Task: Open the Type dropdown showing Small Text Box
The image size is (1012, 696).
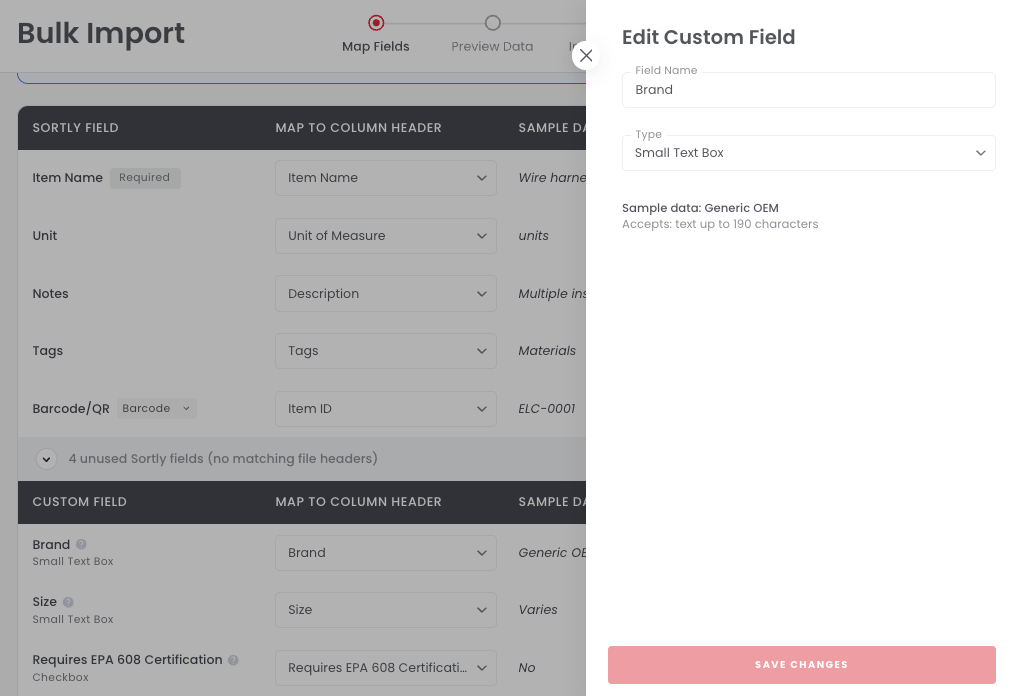Action: (x=808, y=153)
